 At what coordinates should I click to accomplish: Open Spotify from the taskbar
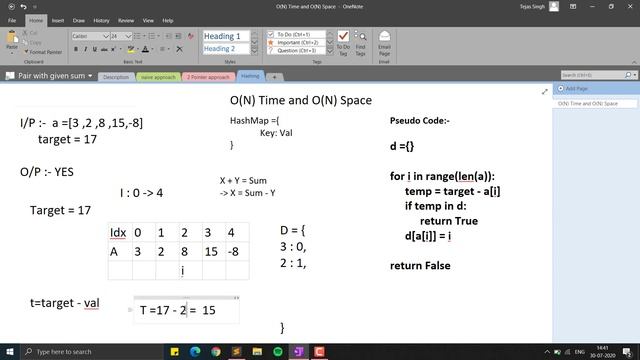tap(278, 352)
